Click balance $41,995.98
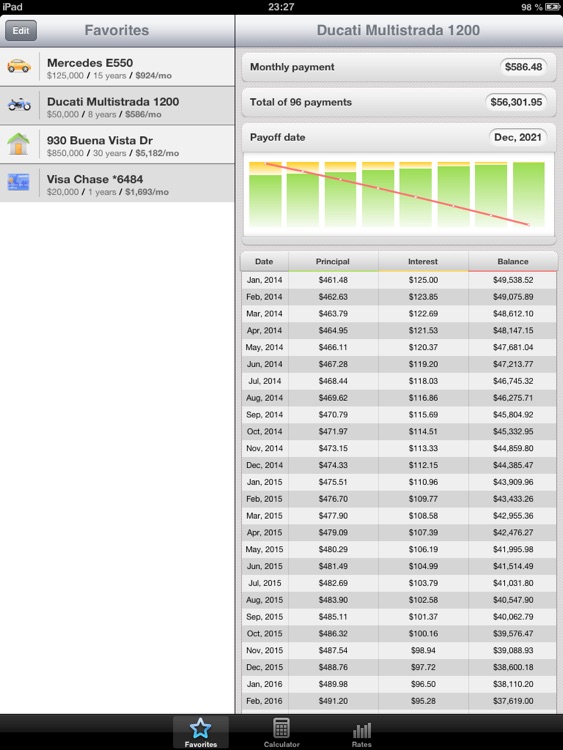563x750 pixels. pos(513,550)
